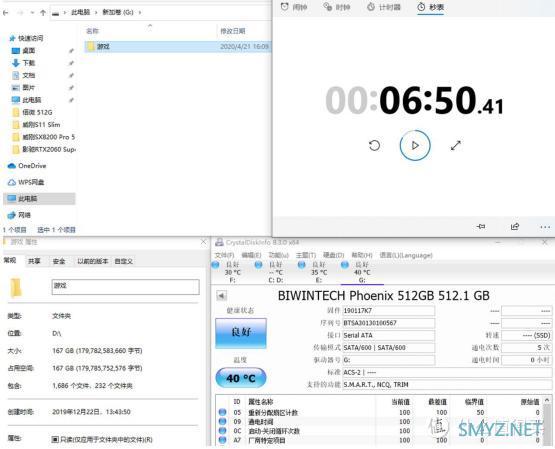Image resolution: width=555 pixels, height=449 pixels.
Task: Pin the stopwatch from the bottom bar
Action: coord(481,226)
